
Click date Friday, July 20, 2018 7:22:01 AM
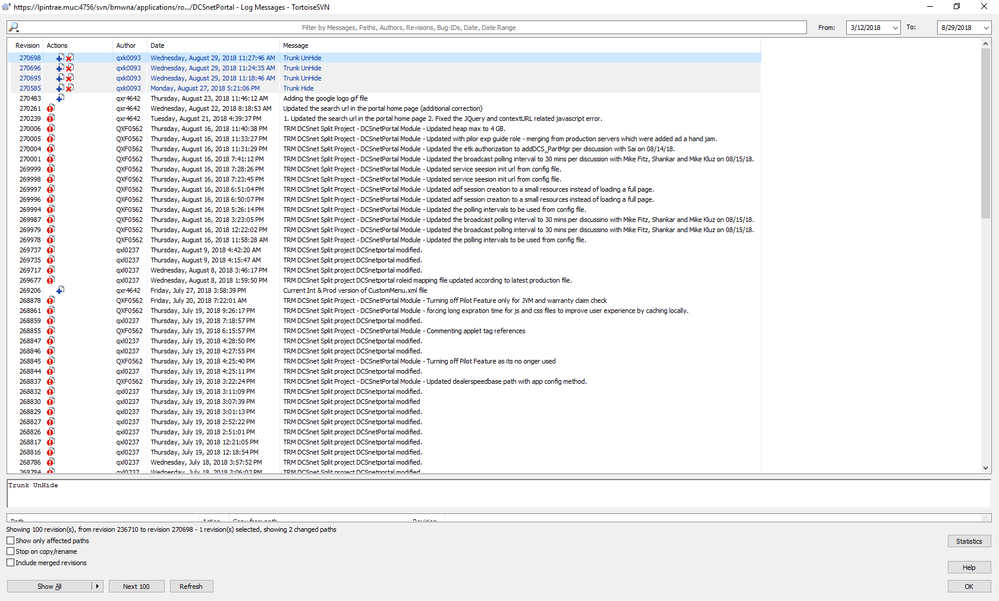point(198,301)
